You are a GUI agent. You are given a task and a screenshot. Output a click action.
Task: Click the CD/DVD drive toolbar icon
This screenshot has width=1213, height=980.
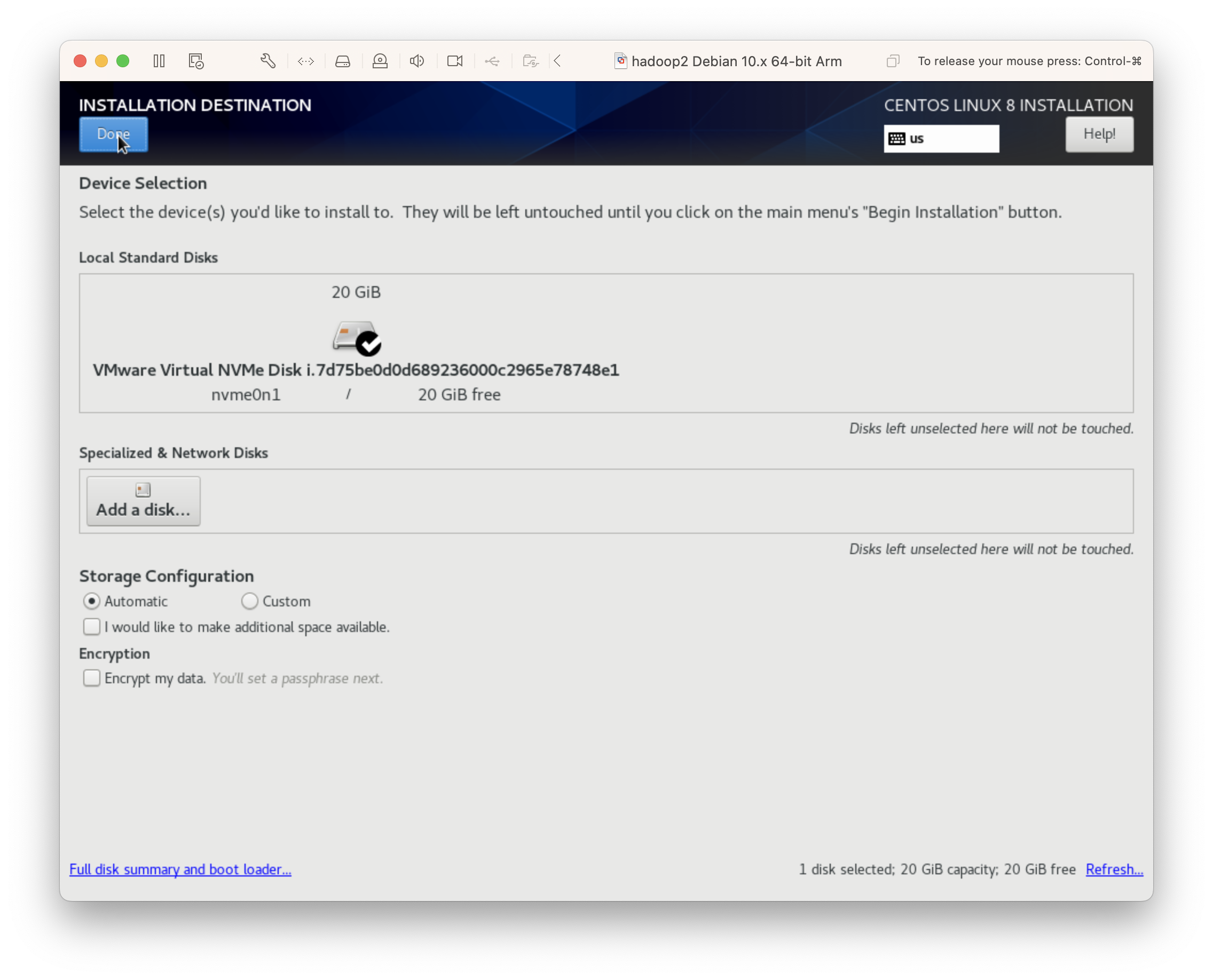pos(380,61)
